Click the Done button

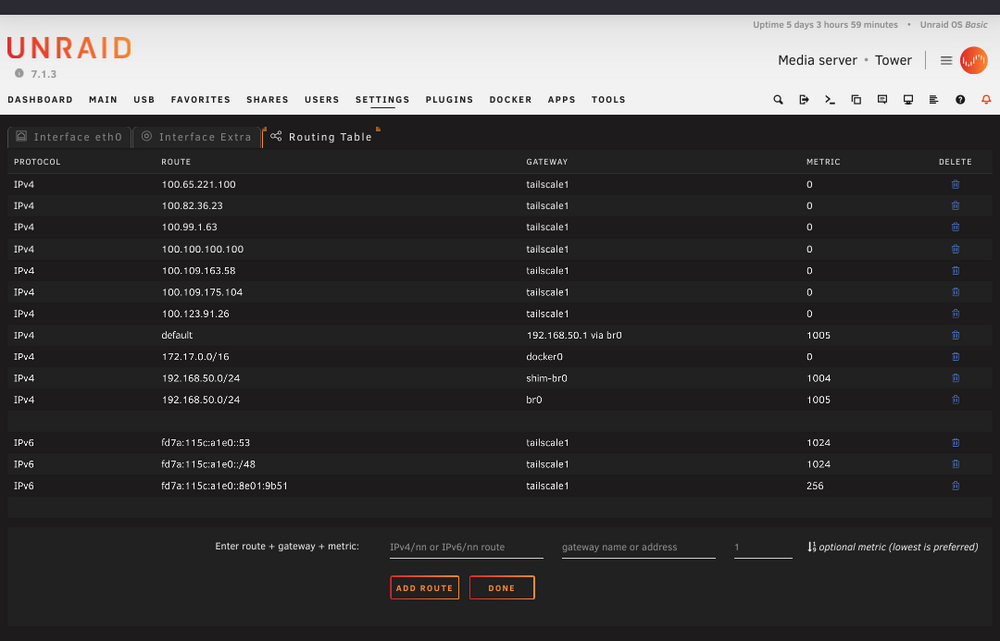[x=502, y=588]
